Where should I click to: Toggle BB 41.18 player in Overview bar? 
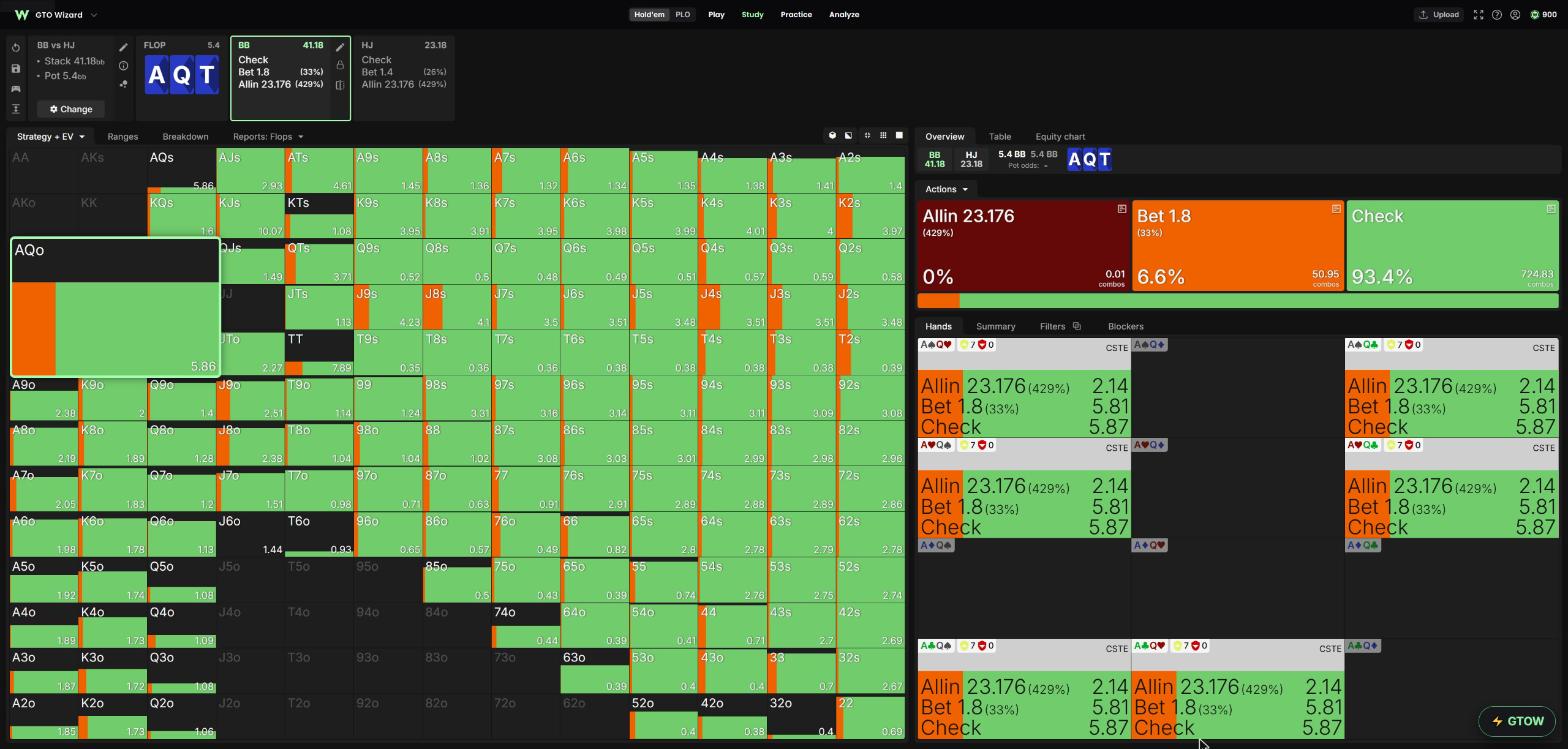click(x=934, y=160)
